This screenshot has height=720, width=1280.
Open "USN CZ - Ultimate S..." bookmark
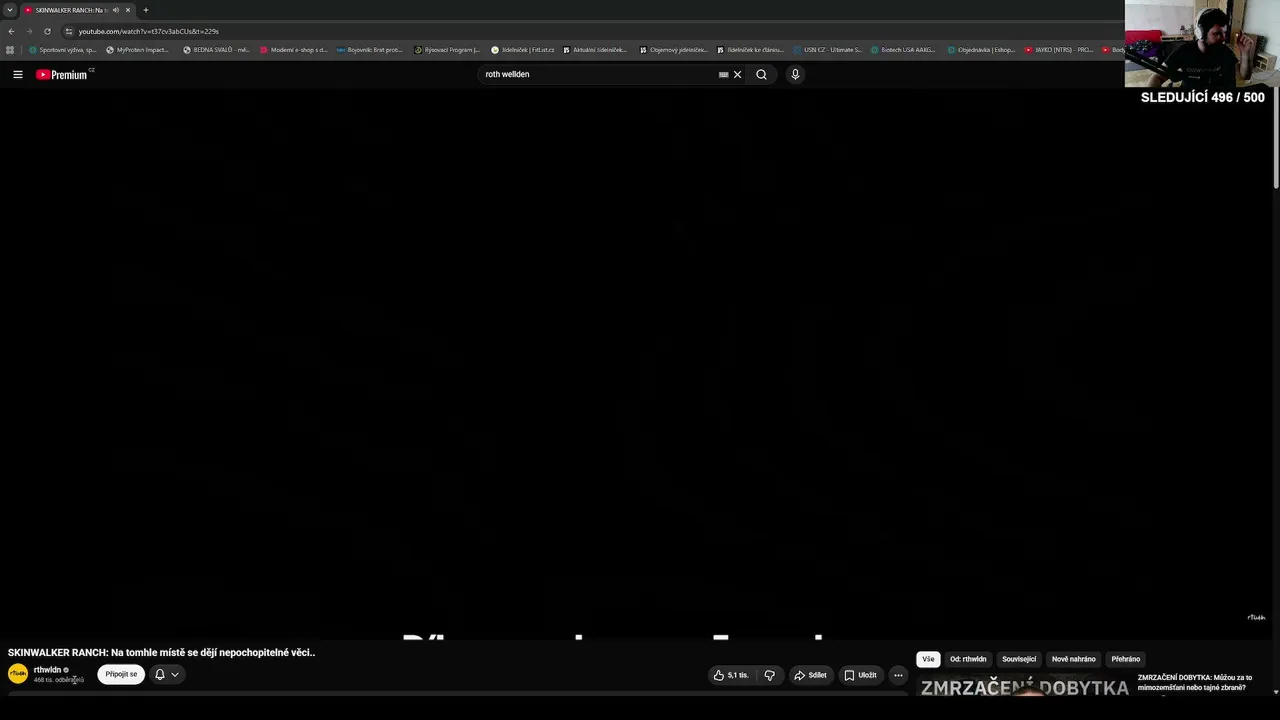pos(827,49)
